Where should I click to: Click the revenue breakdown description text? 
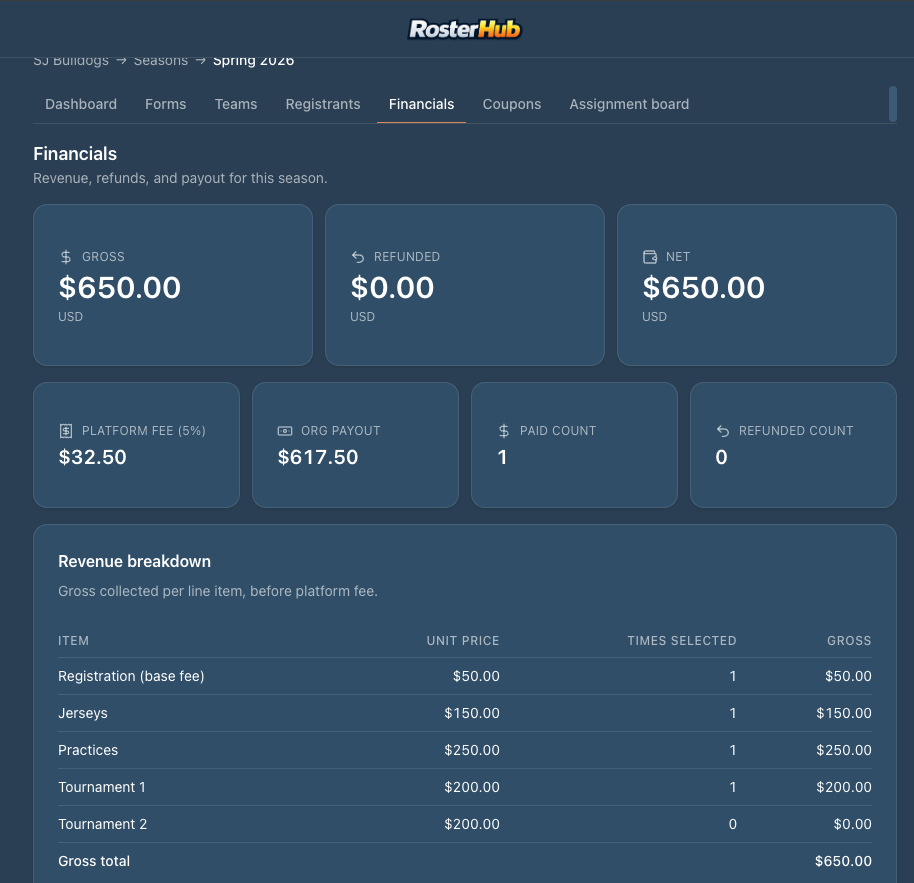tap(218, 592)
